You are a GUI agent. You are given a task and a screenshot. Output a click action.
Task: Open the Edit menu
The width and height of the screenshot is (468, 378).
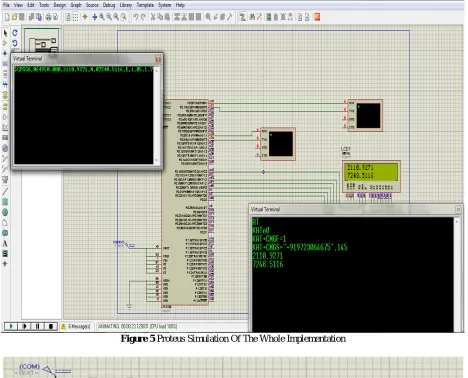click(31, 5)
